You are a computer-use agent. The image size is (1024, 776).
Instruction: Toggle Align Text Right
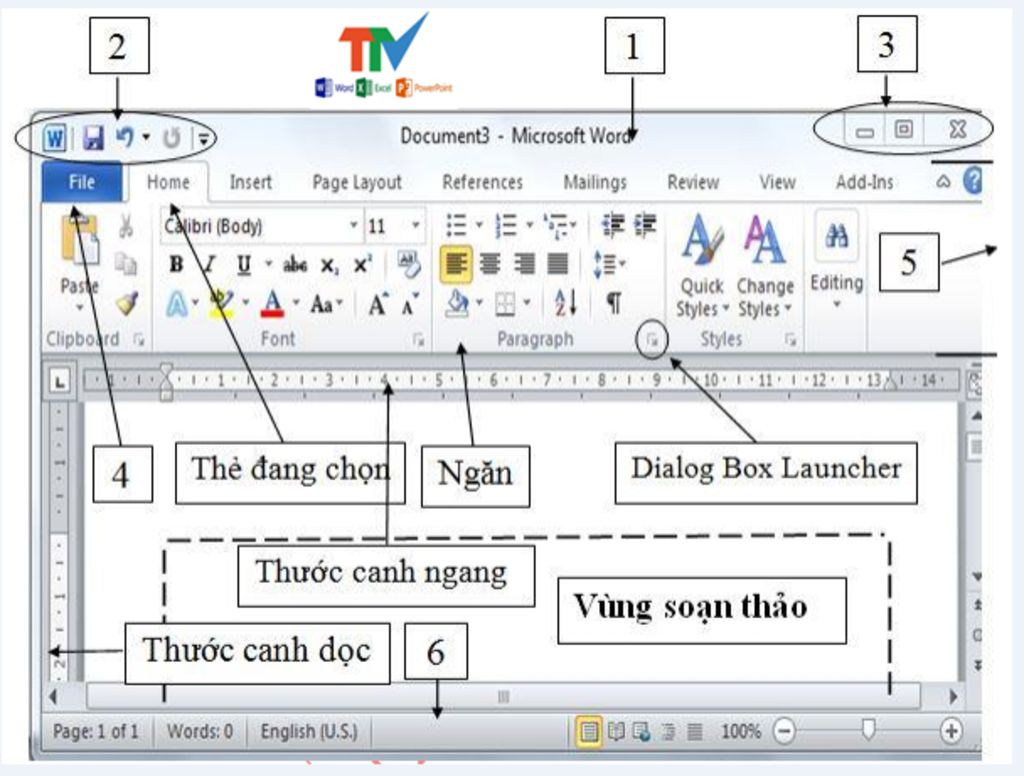(524, 264)
